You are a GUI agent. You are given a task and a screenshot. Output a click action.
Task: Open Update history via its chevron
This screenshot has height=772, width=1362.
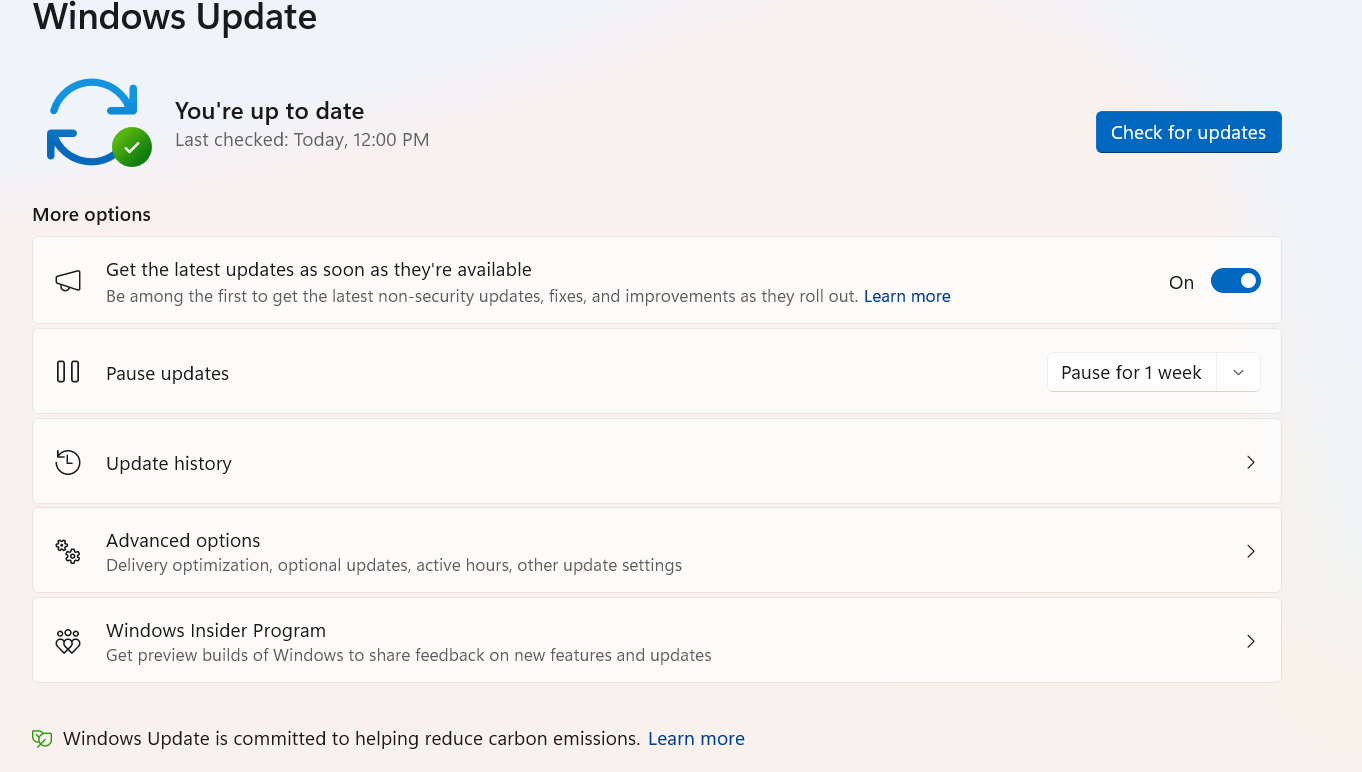pyautogui.click(x=1250, y=462)
